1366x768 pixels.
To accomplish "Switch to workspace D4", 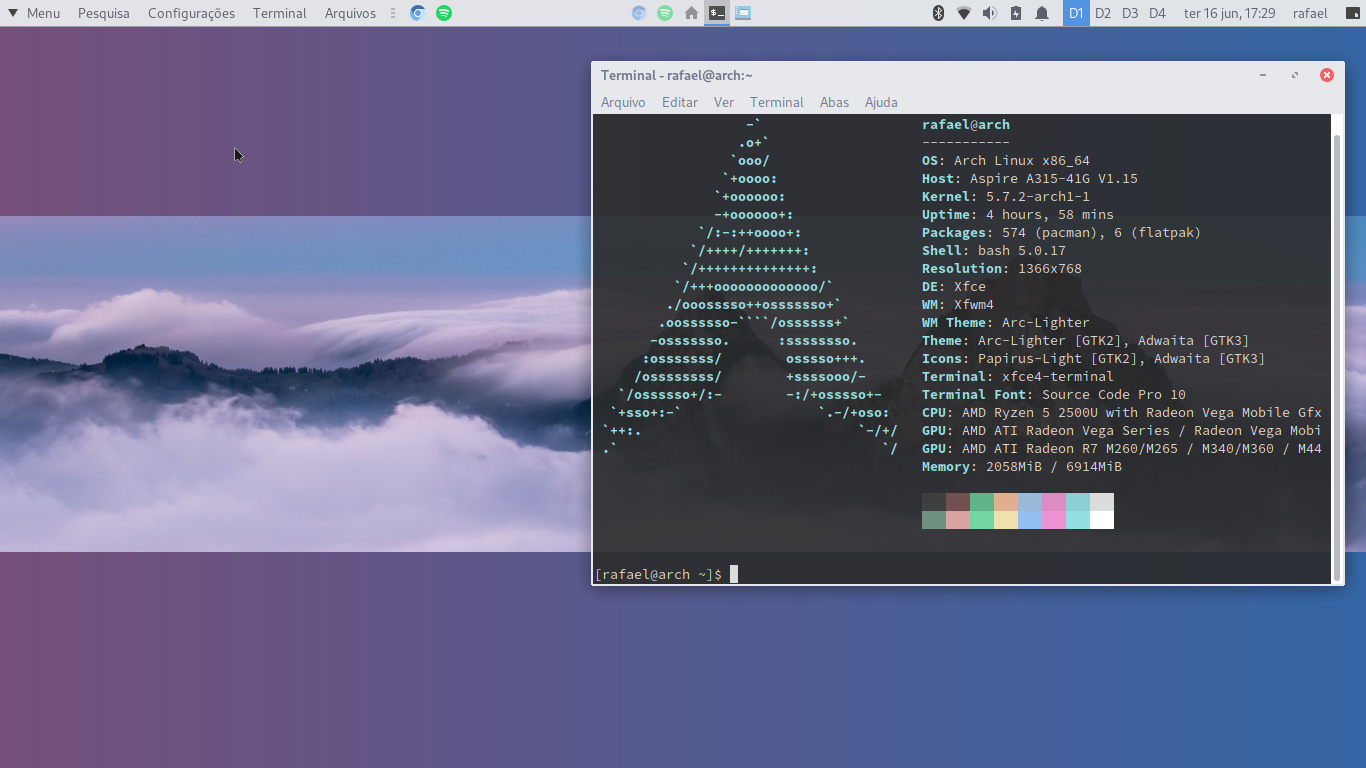I will pyautogui.click(x=1157, y=13).
